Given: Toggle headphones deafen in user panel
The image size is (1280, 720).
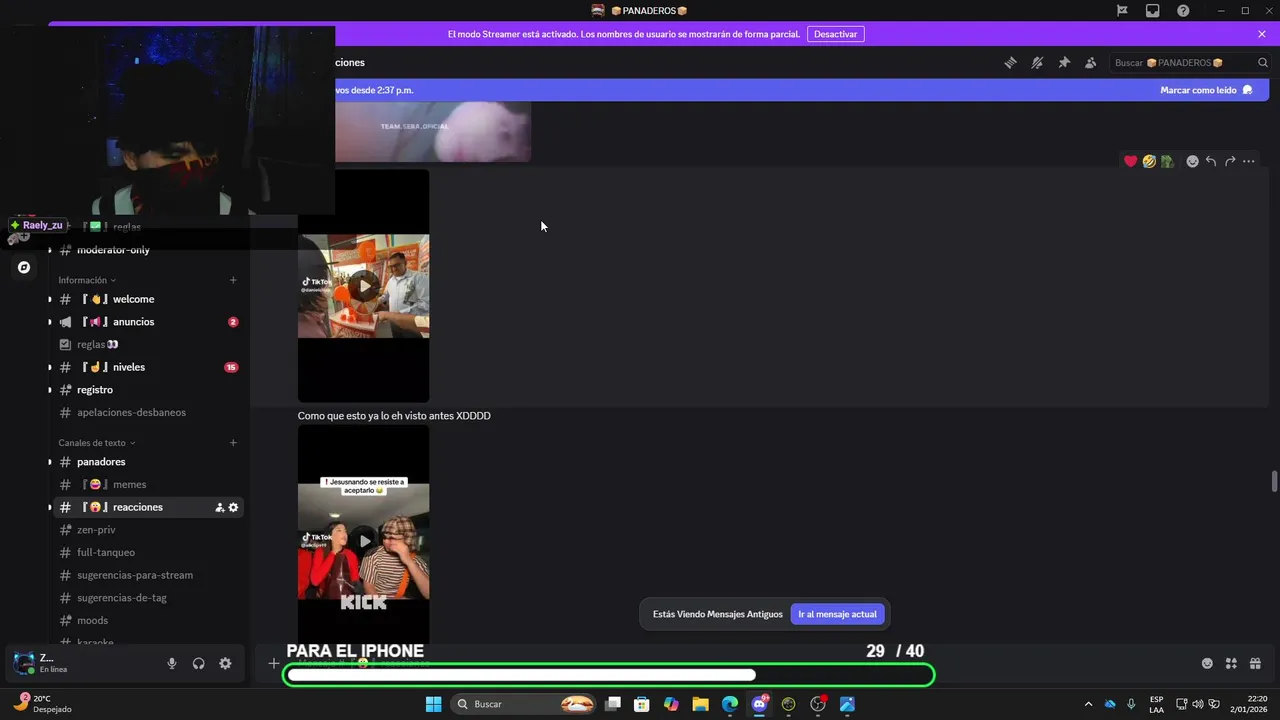Looking at the screenshot, I should pos(198,663).
